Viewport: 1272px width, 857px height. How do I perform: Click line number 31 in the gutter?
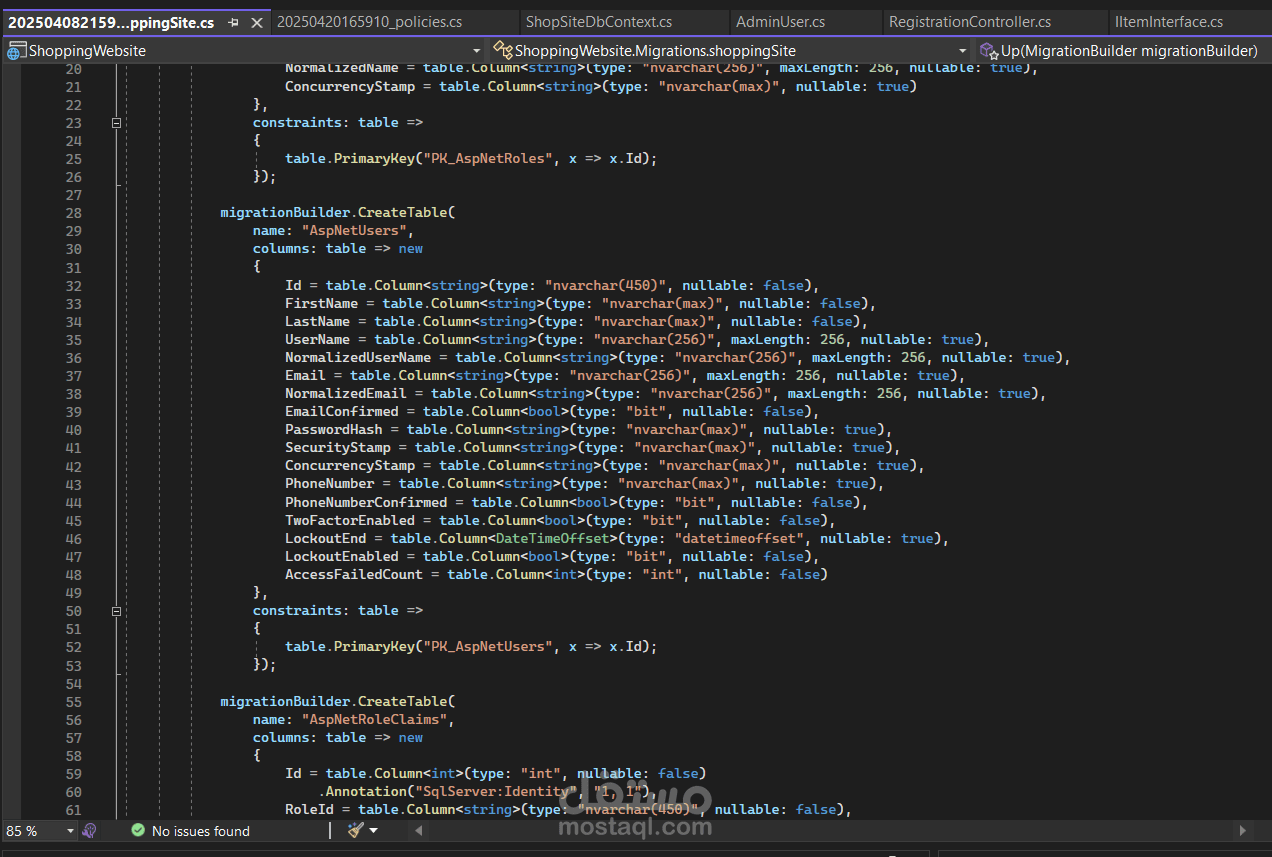(x=73, y=267)
